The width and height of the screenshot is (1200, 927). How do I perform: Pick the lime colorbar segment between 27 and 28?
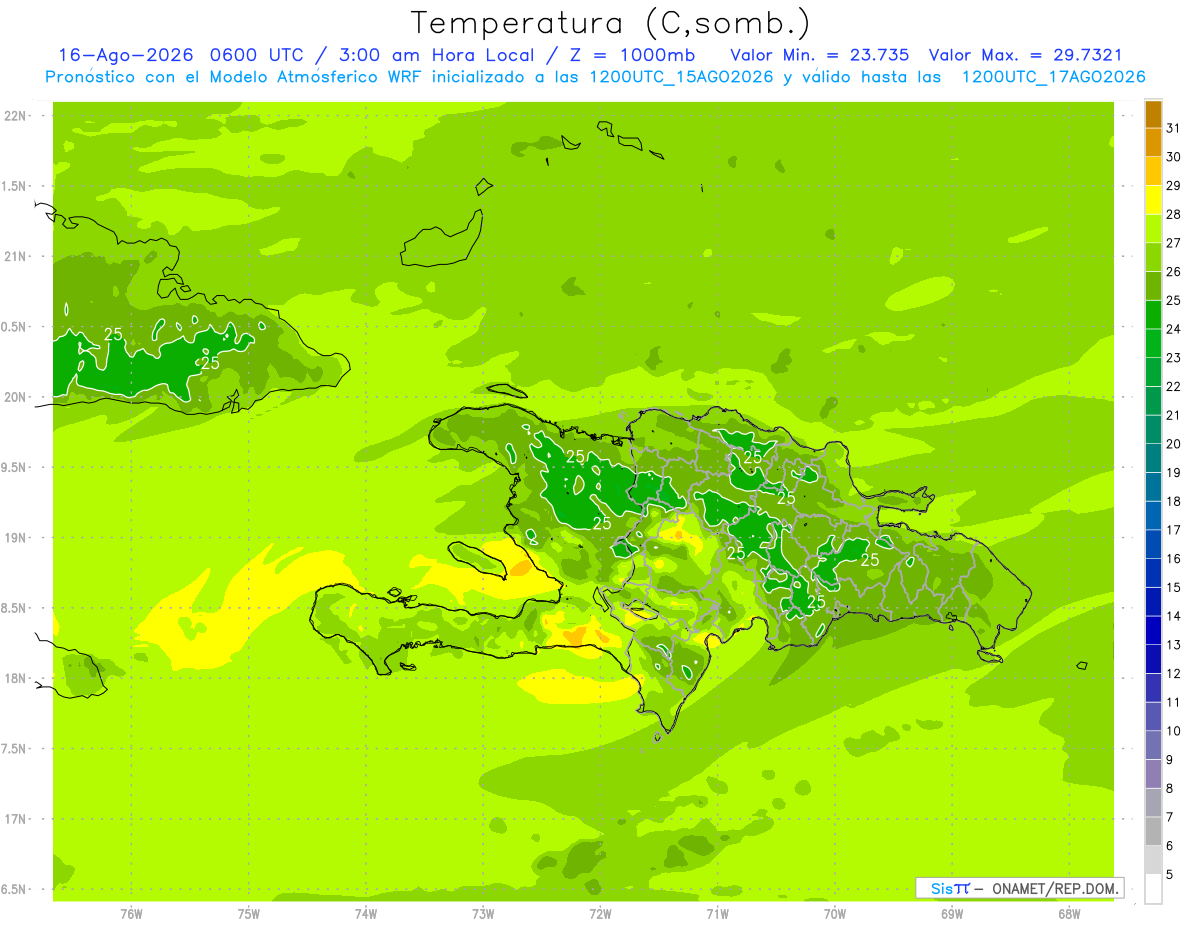[1153, 228]
